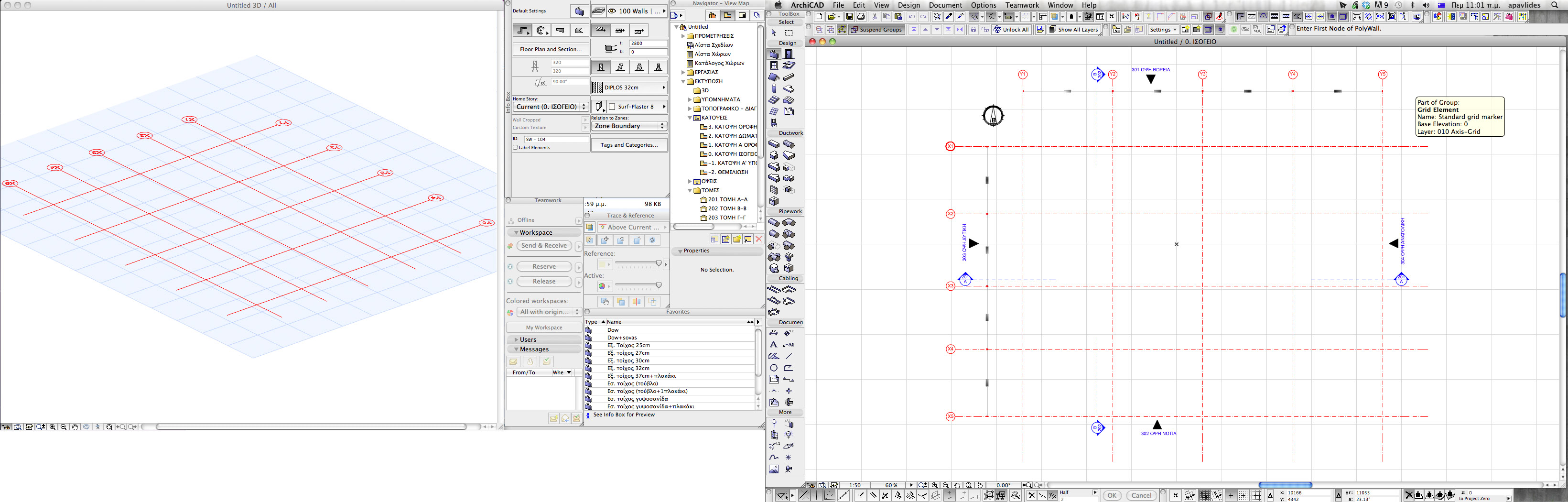Switch Navigator to Project Map view
Viewport: 1568px width, 502px height.
click(712, 16)
